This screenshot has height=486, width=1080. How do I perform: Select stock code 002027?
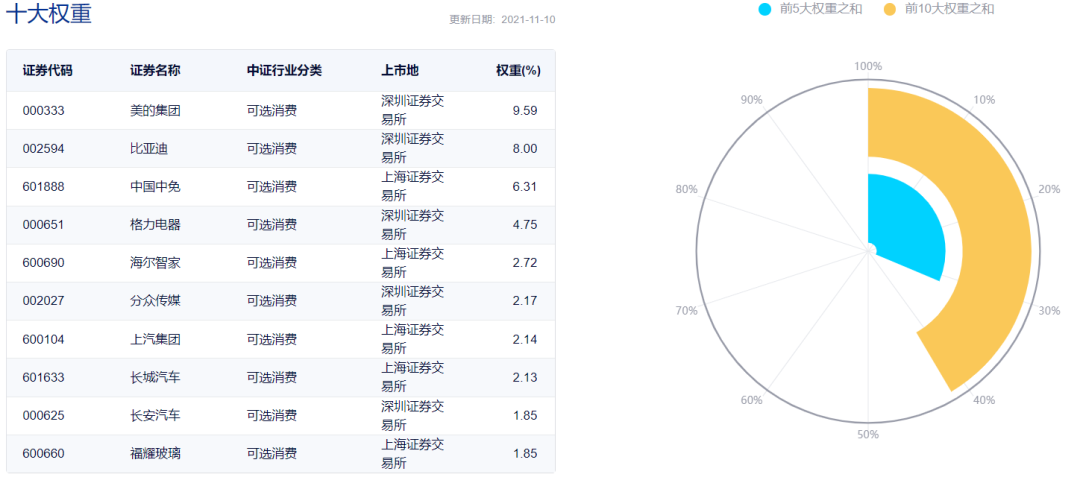tap(43, 301)
